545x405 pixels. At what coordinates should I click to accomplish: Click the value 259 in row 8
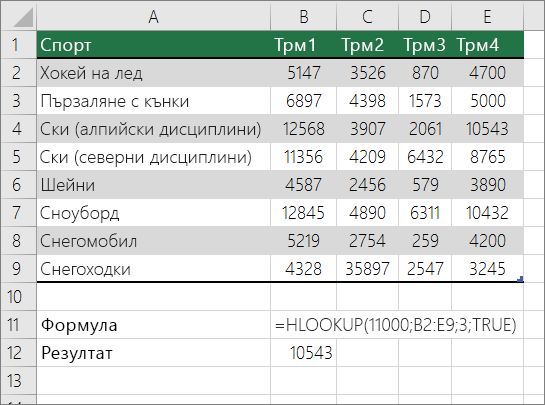tap(425, 241)
